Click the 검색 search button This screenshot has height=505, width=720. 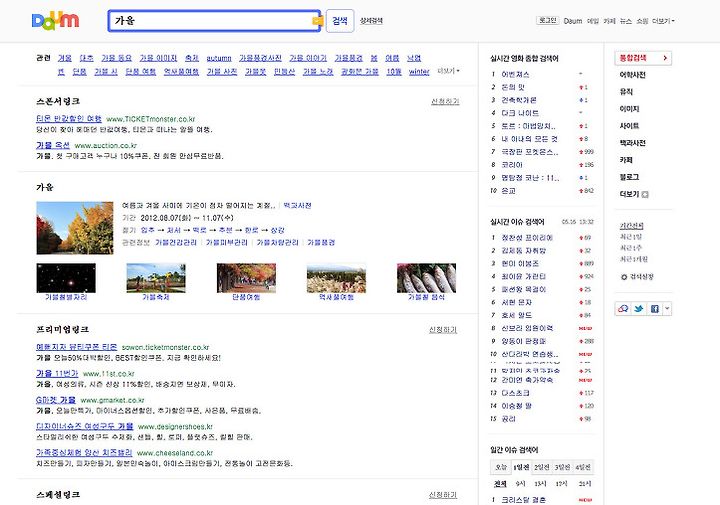click(x=340, y=21)
